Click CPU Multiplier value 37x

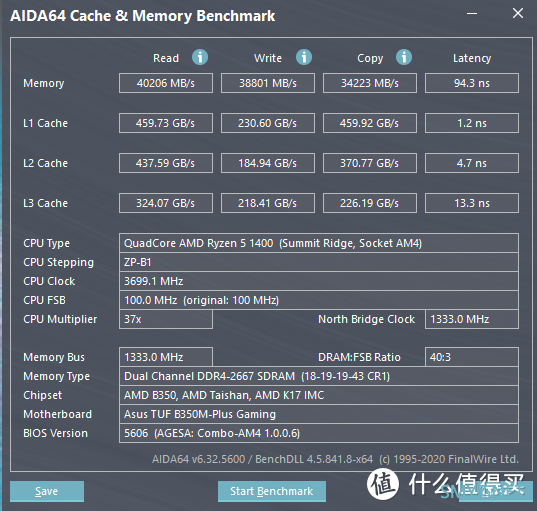[166, 319]
